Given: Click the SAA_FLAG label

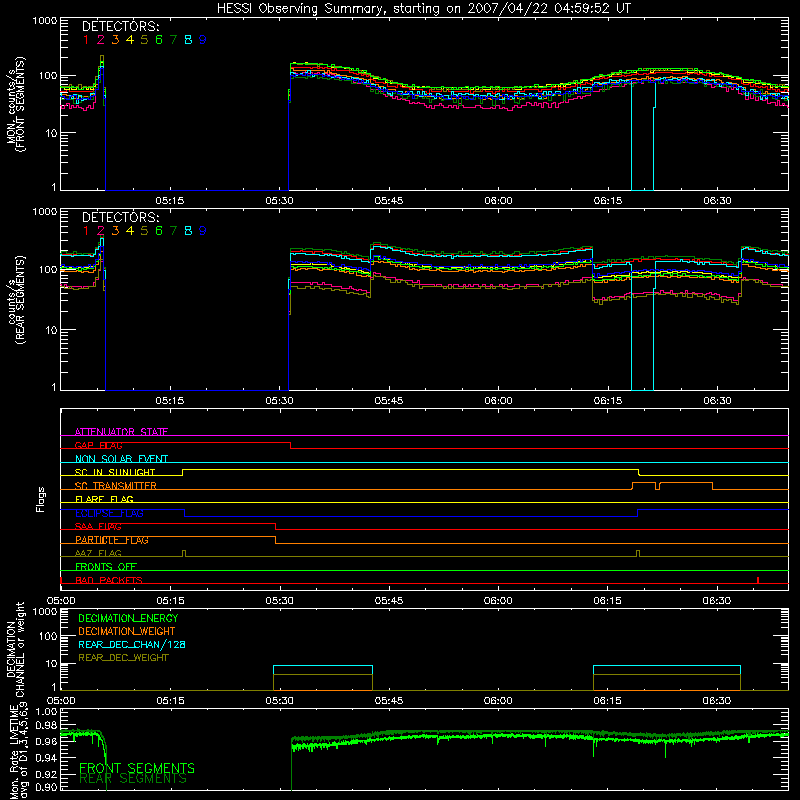Looking at the screenshot, I should point(98,527).
